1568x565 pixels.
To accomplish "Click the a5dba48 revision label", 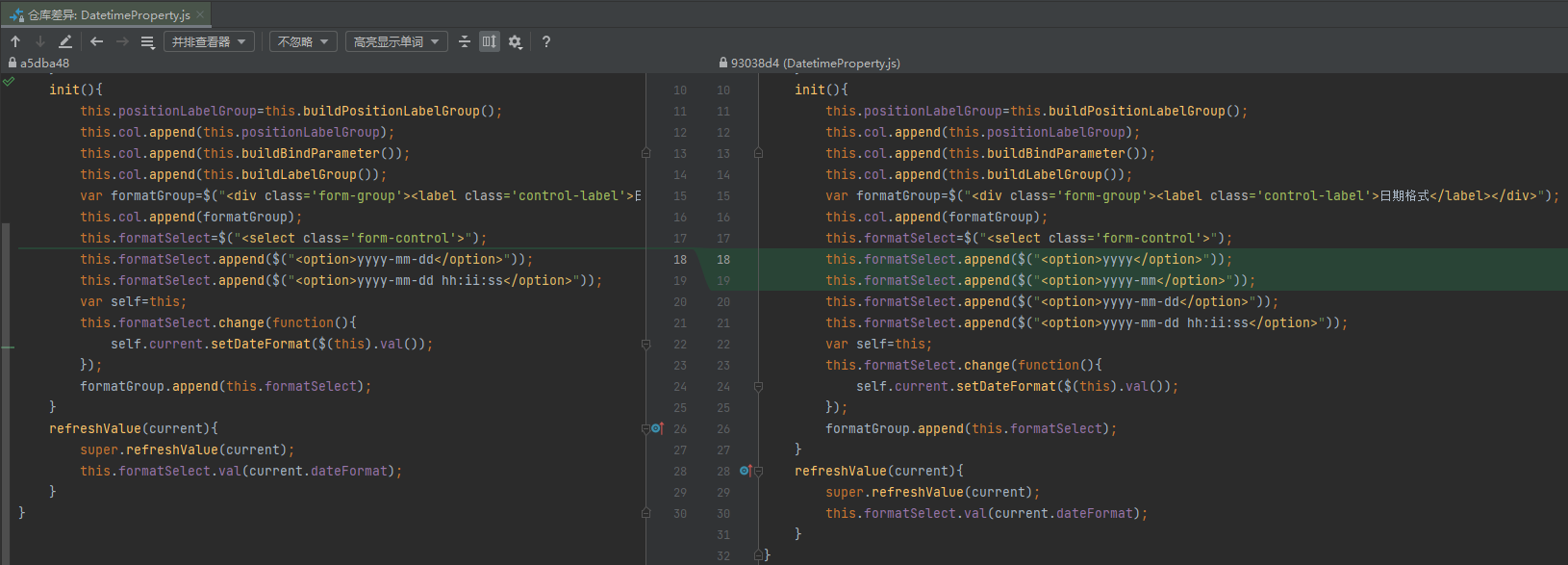I will [44, 63].
